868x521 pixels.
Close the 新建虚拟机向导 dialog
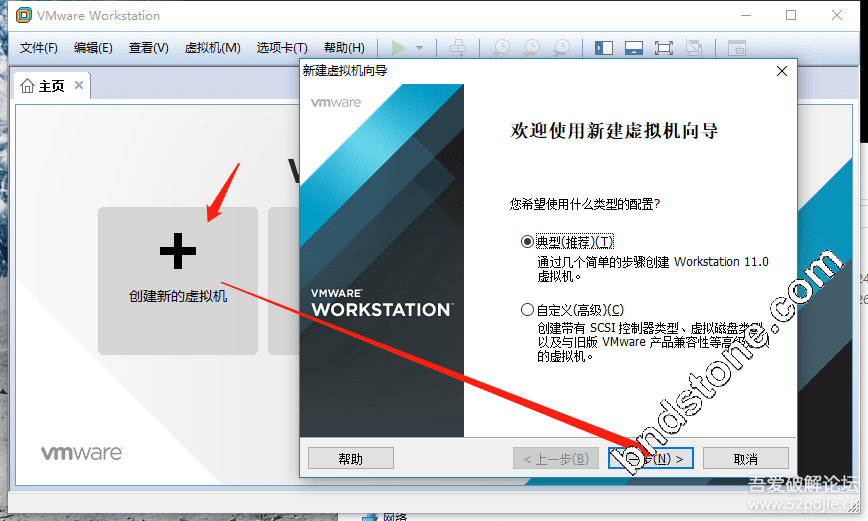[782, 71]
